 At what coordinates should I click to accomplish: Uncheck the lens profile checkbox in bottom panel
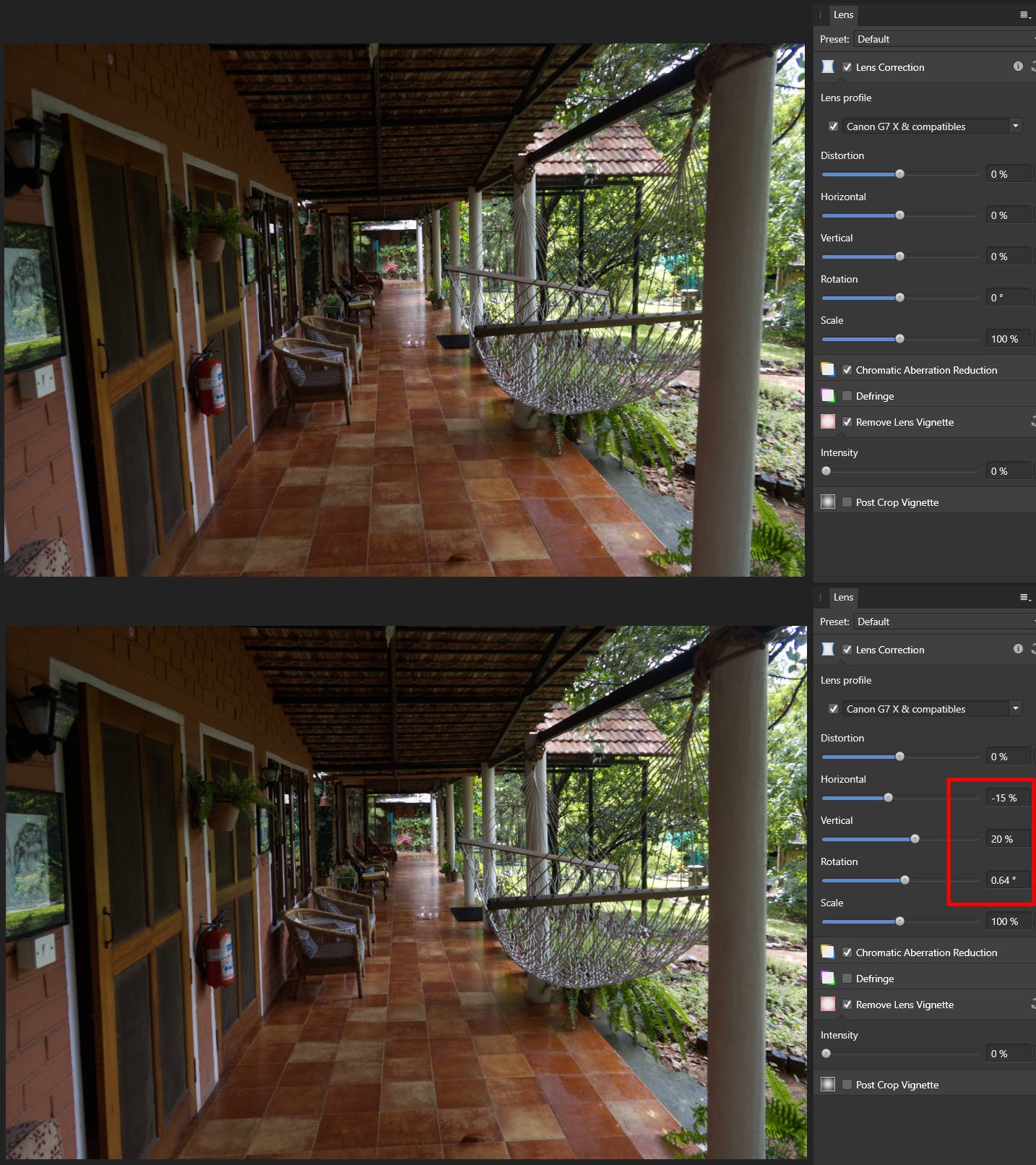coord(833,708)
